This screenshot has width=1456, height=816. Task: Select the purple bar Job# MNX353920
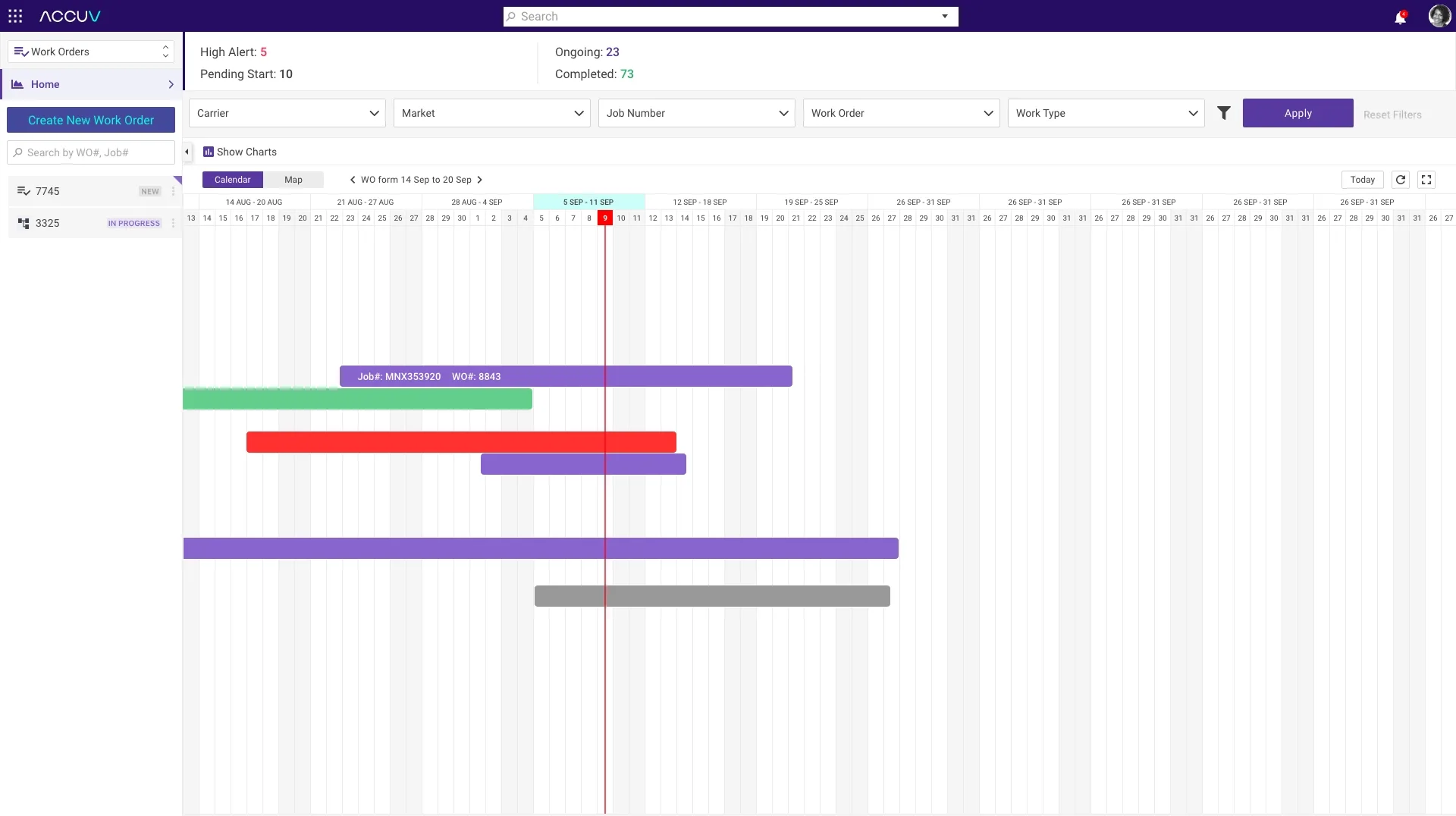point(566,376)
